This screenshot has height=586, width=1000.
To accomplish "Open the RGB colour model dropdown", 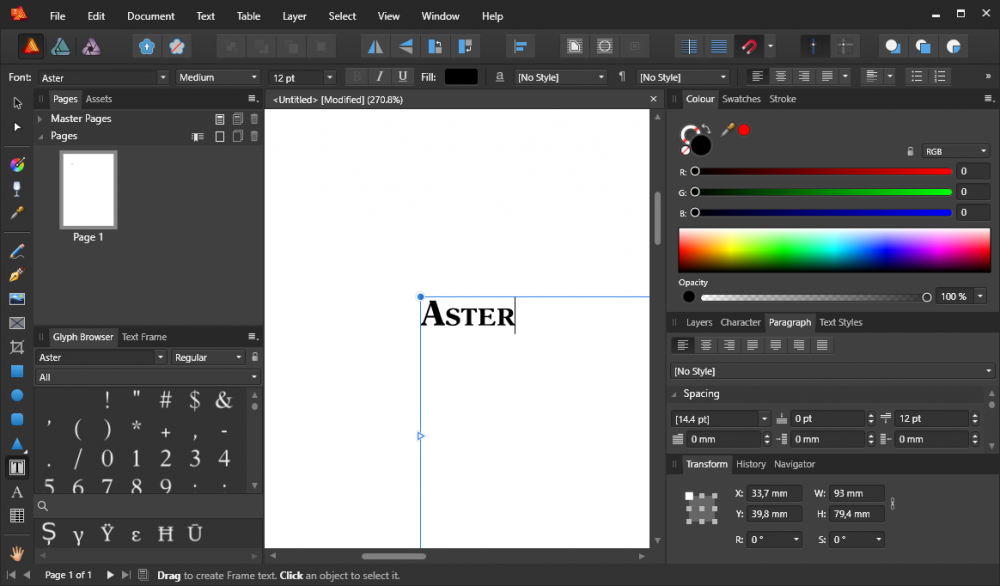I will point(955,151).
